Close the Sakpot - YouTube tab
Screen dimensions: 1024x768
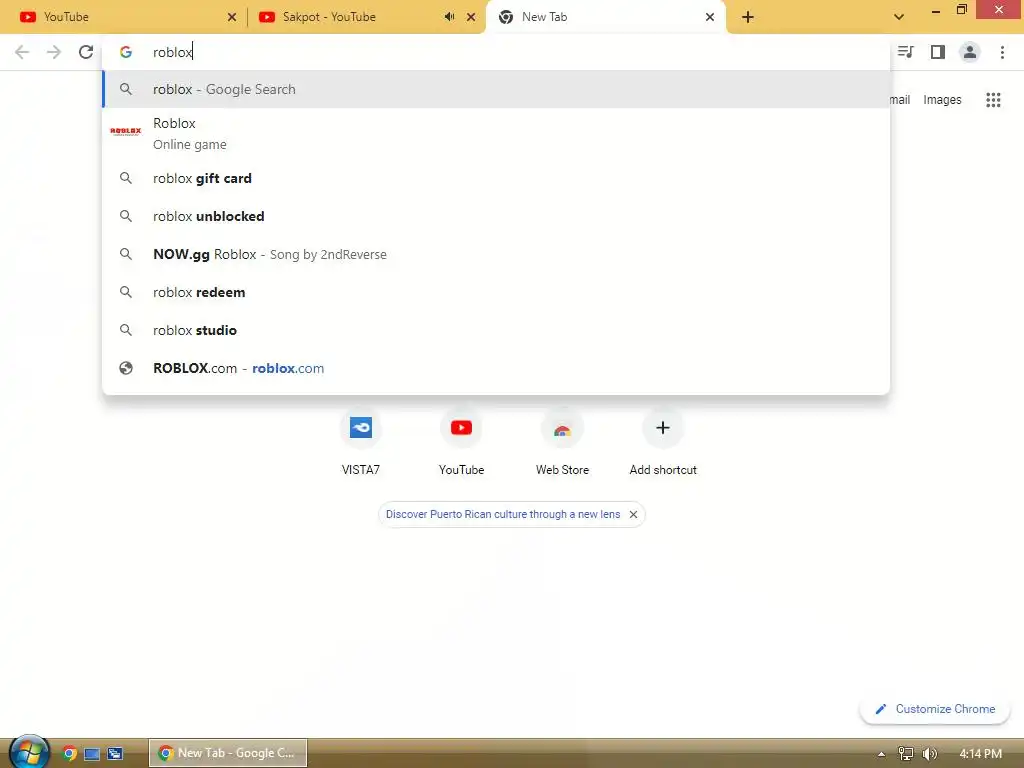click(471, 17)
